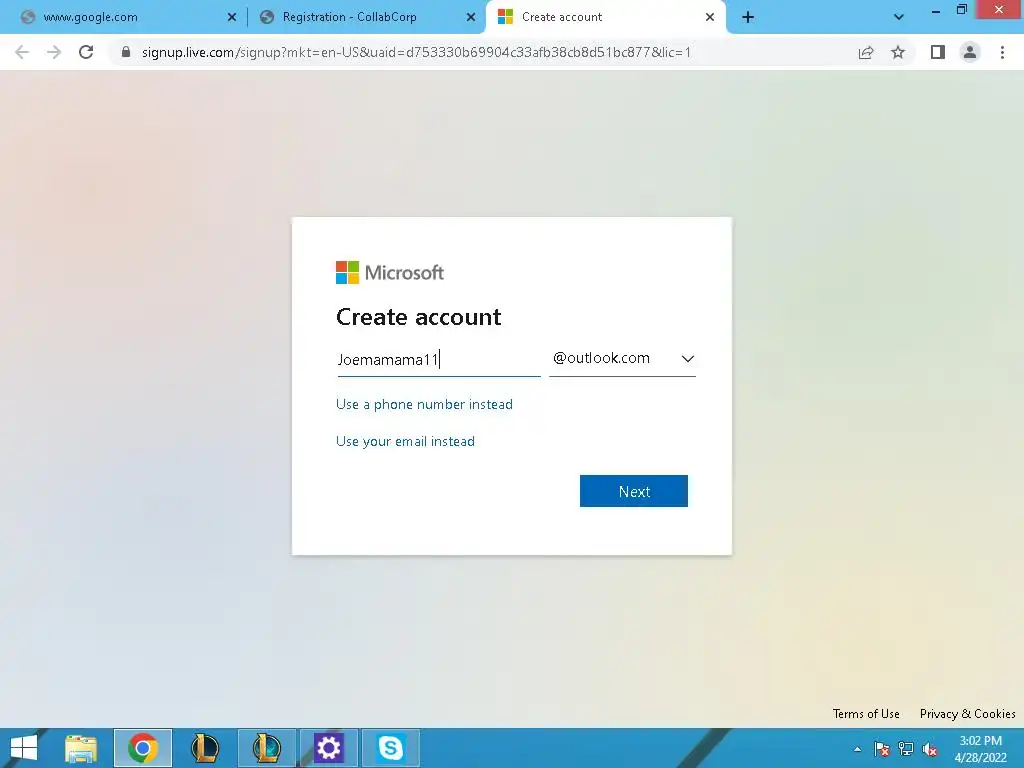Image resolution: width=1024 pixels, height=768 pixels.
Task: Click the muted volume tray icon
Action: click(930, 749)
